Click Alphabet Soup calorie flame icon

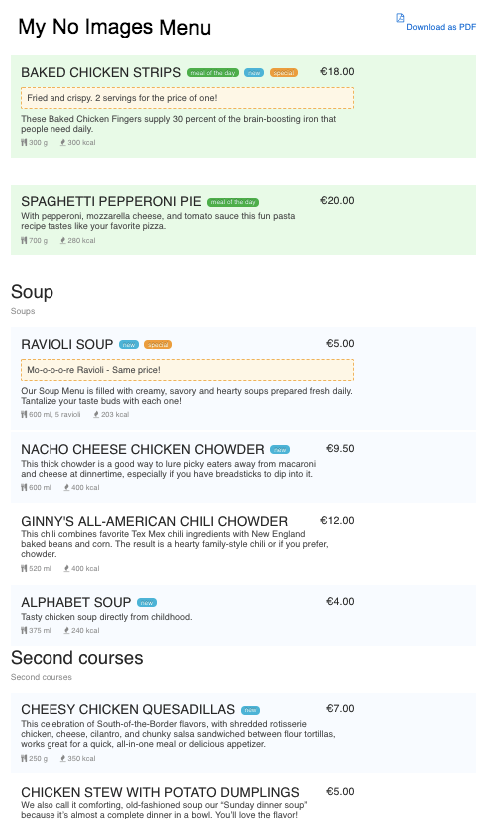[x=66, y=630]
